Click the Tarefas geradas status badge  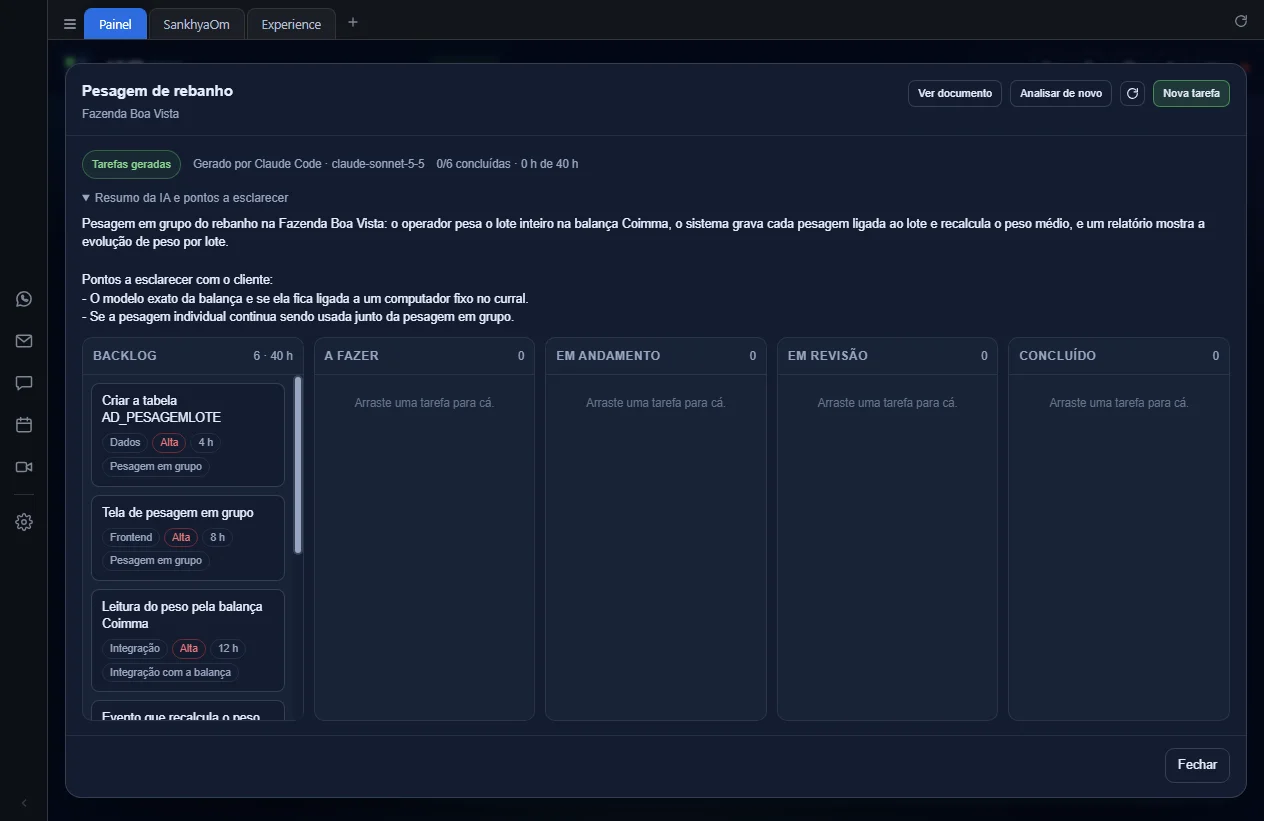coord(131,164)
